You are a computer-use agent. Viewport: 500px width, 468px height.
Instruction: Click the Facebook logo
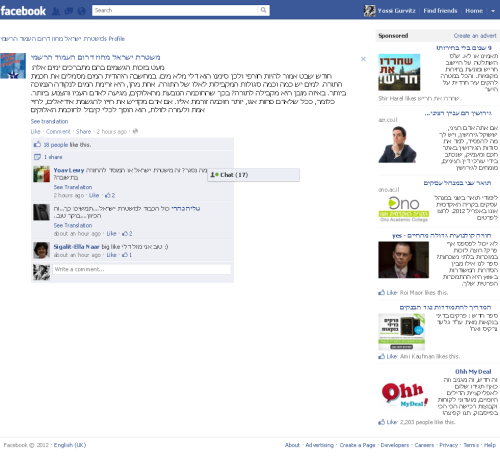23,11
